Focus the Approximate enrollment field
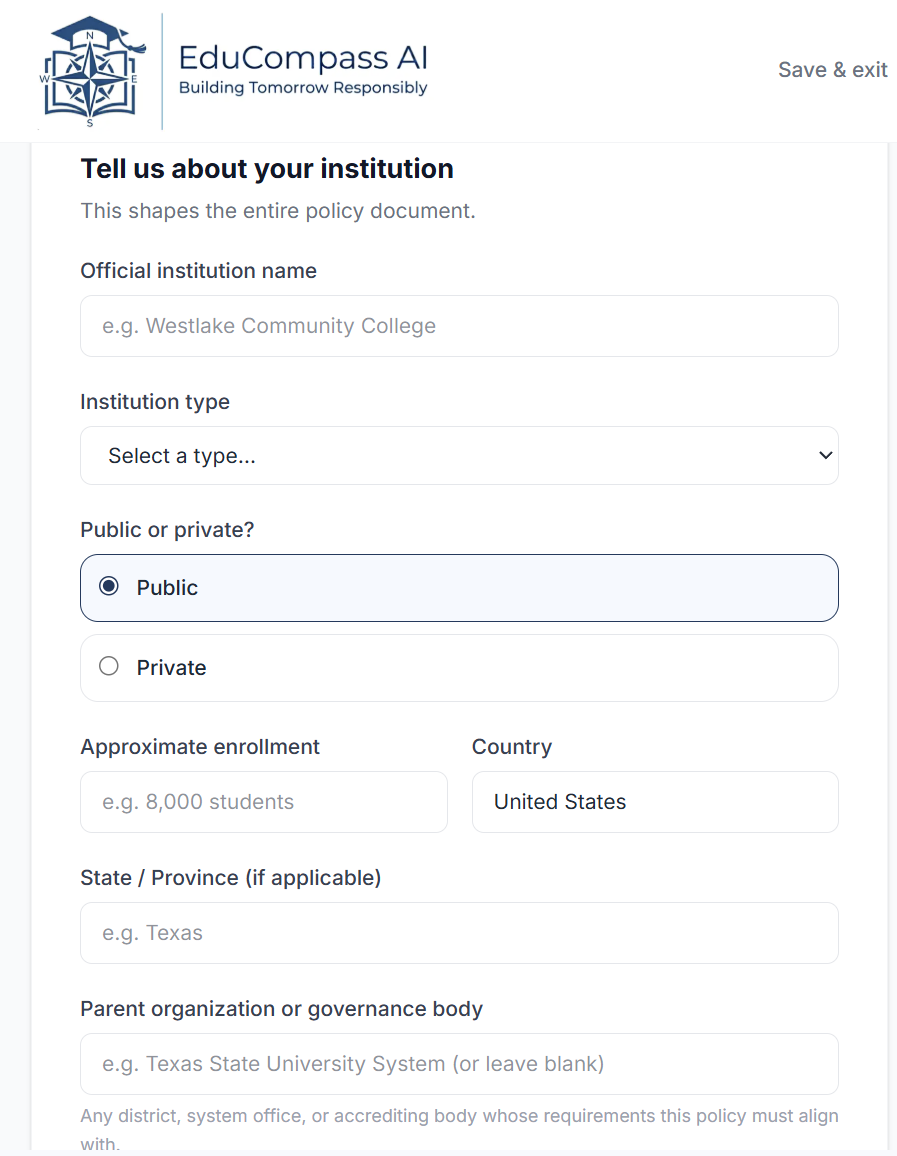 pyautogui.click(x=264, y=802)
